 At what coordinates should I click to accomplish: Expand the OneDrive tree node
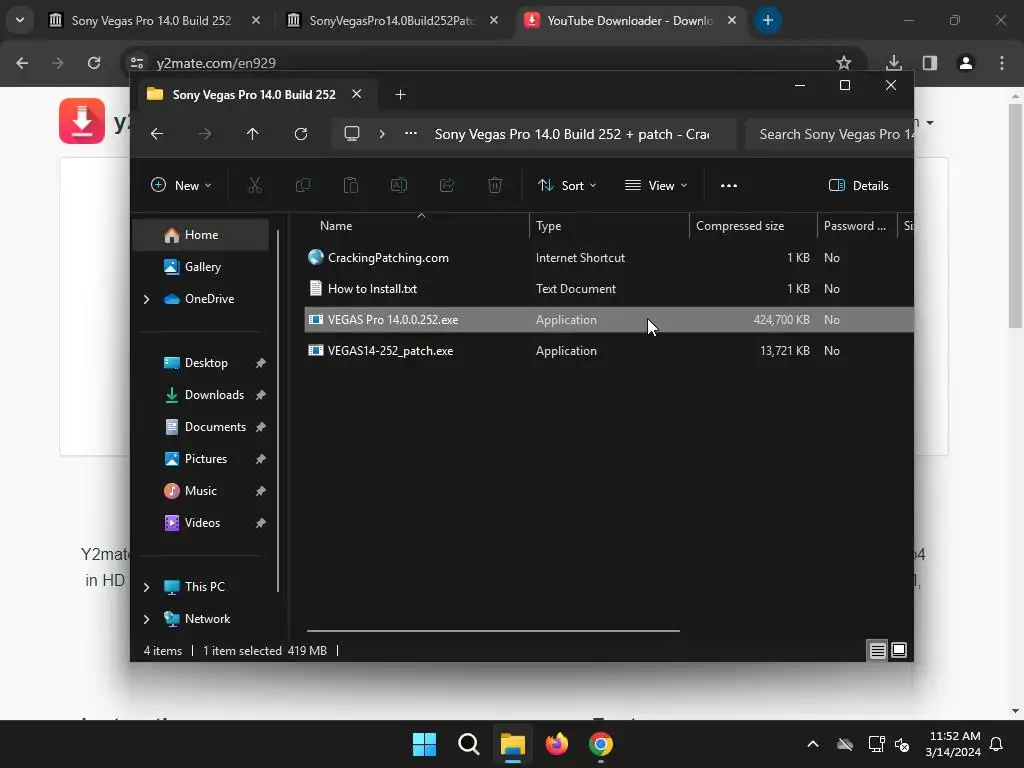point(146,299)
